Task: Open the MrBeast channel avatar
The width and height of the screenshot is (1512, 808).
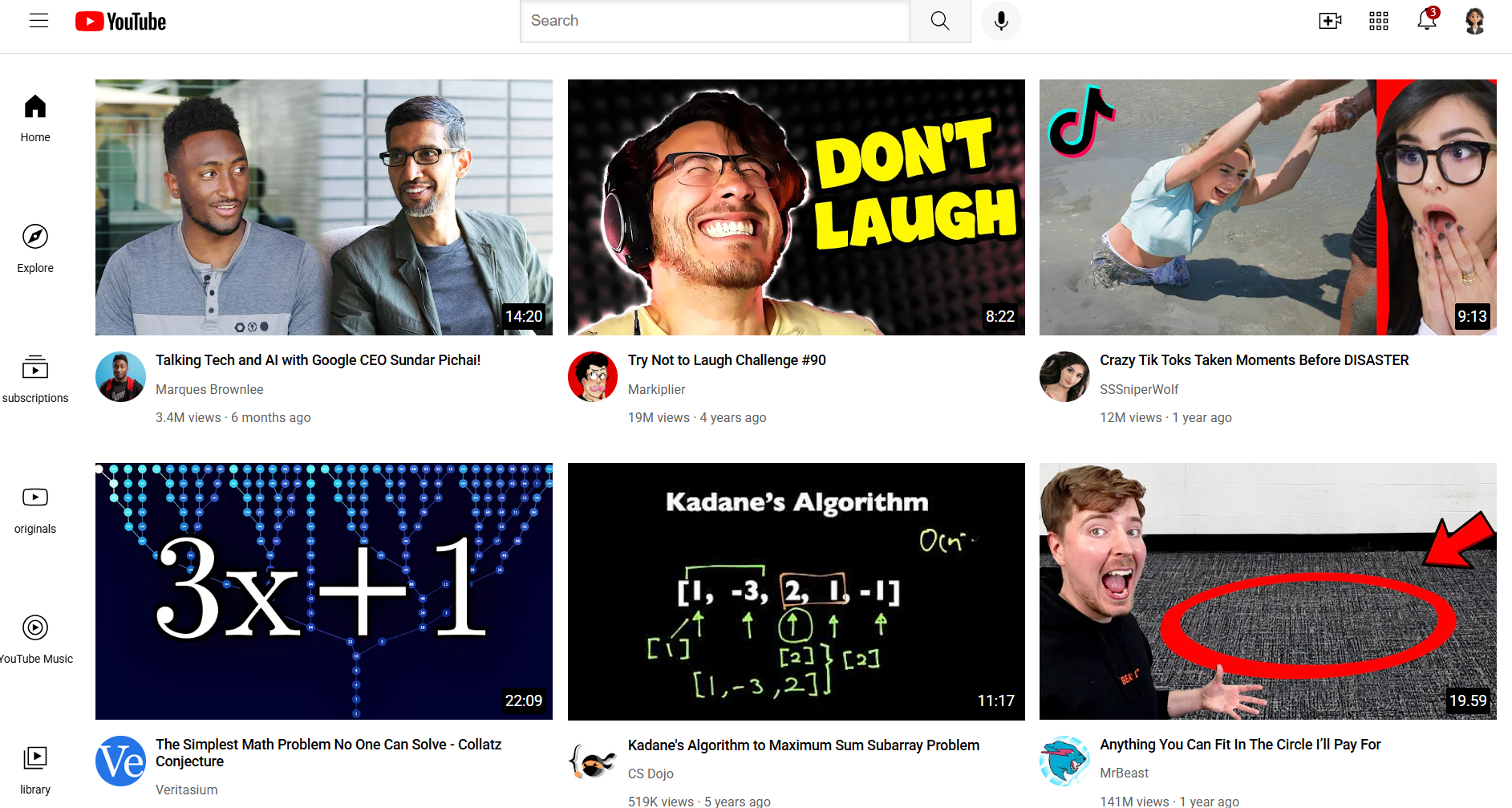Action: tap(1064, 761)
